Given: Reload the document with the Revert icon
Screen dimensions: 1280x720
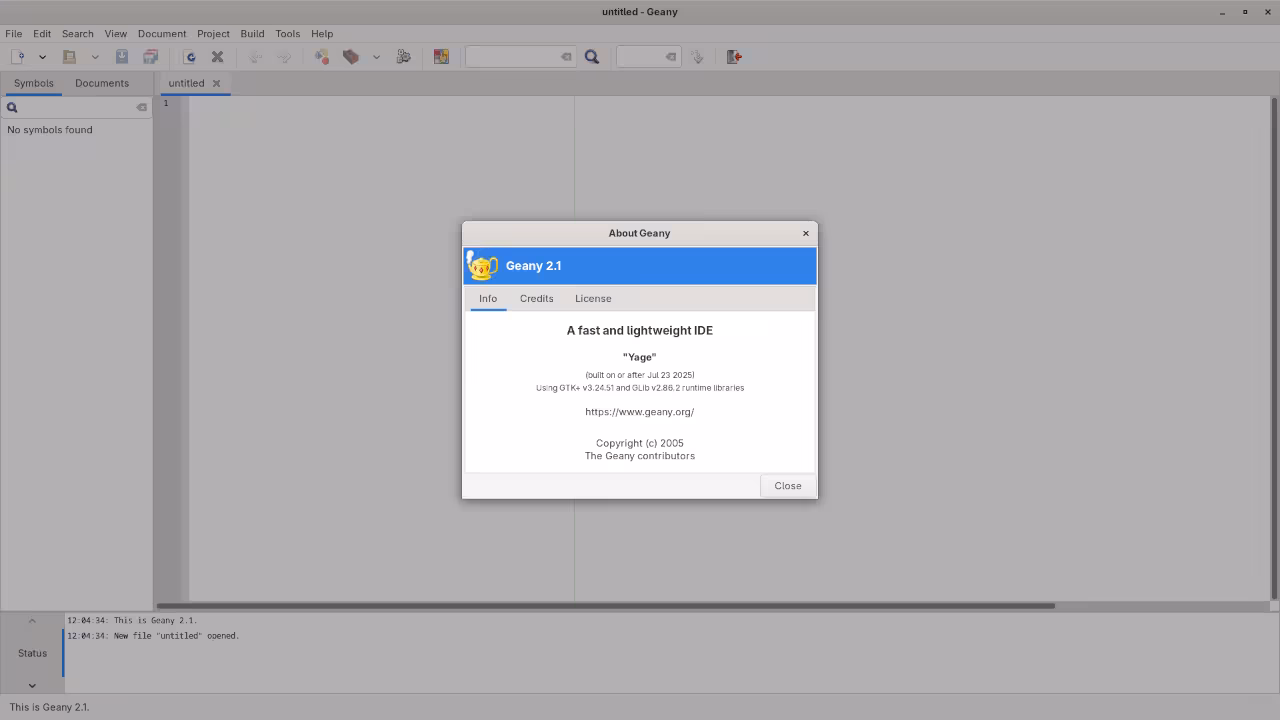Looking at the screenshot, I should point(190,56).
